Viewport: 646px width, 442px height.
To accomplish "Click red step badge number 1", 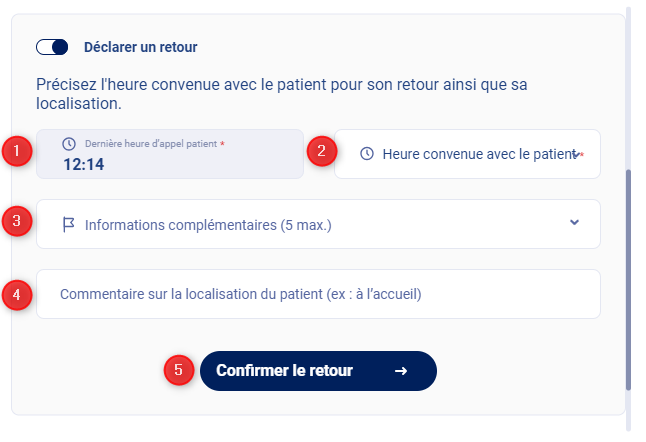I will tap(16, 152).
